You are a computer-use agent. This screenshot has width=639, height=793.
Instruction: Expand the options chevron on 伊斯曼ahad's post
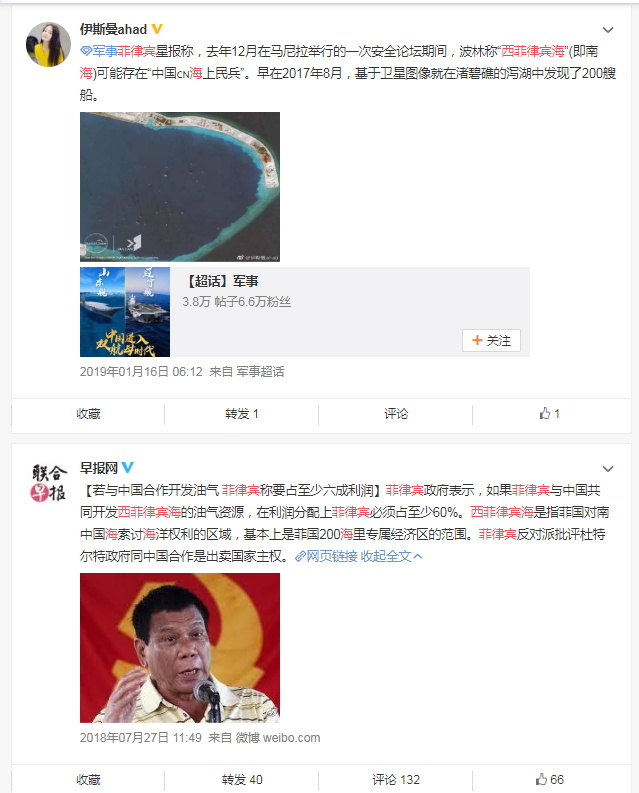[608, 30]
